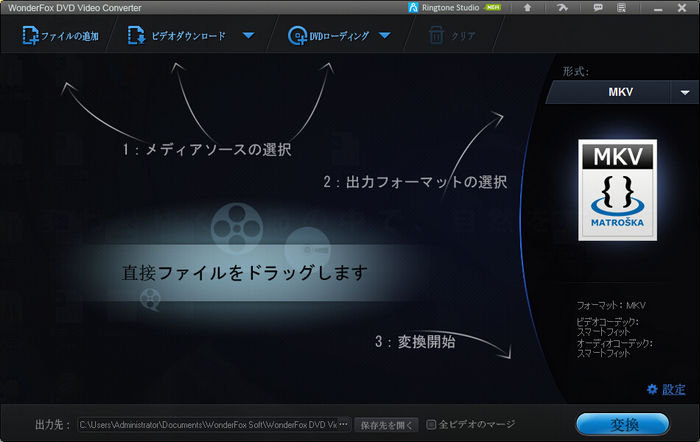This screenshot has height=442, width=700.
Task: Minimize the WonderFox window
Action: (x=658, y=8)
